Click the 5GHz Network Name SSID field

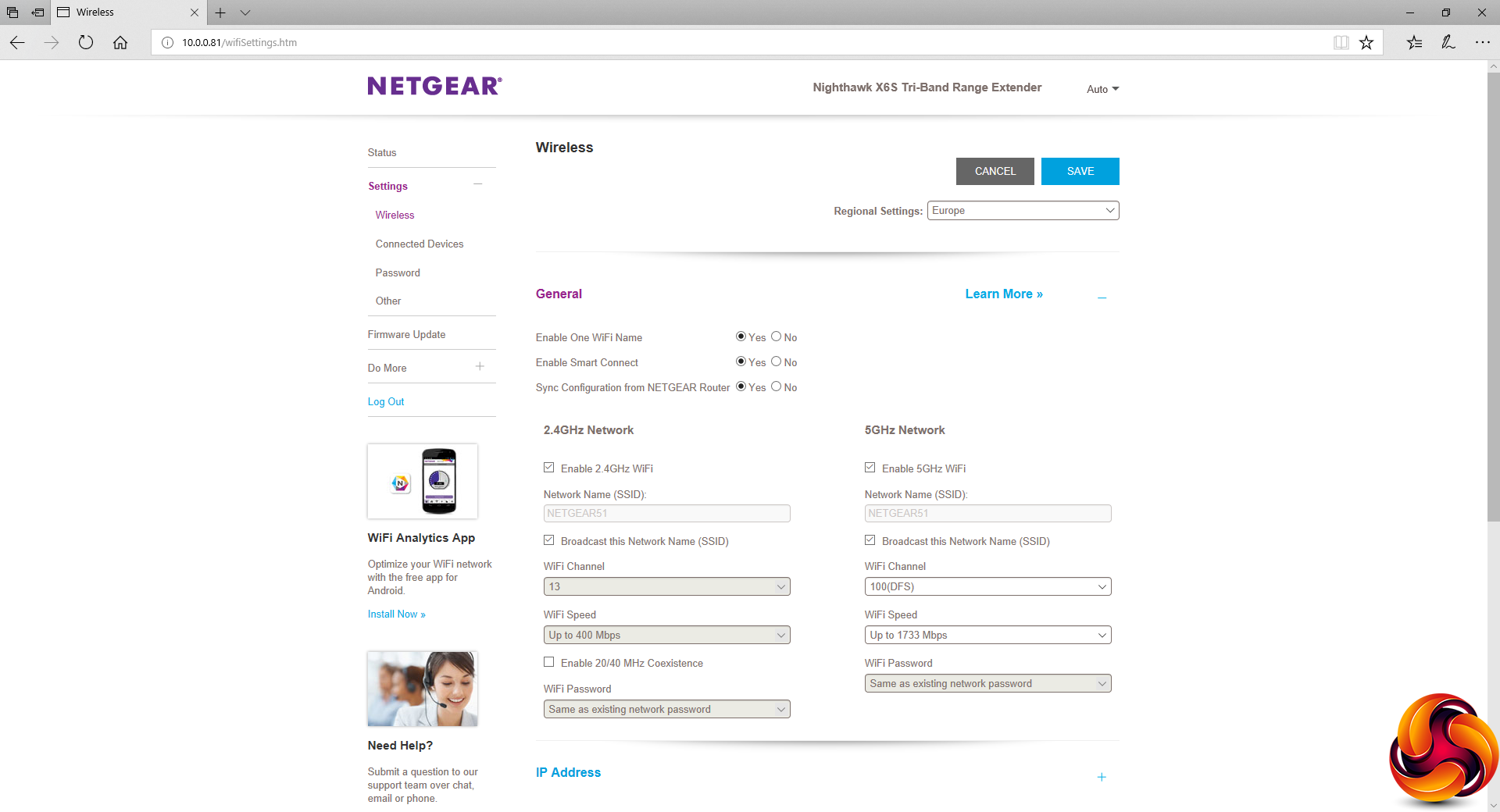(x=987, y=513)
